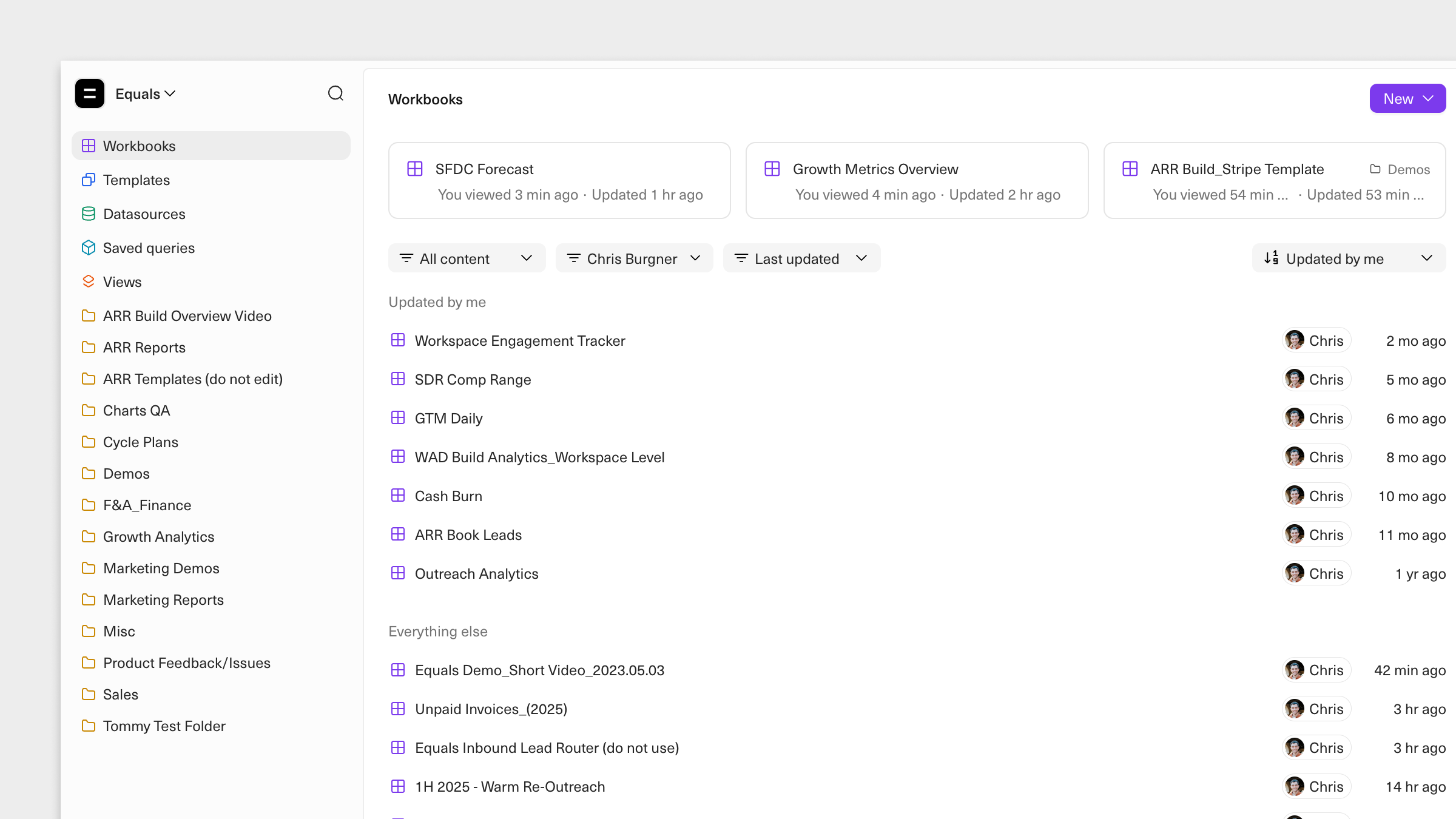Click the Equals logo icon
Screen dimensions: 1456x819
(90, 93)
